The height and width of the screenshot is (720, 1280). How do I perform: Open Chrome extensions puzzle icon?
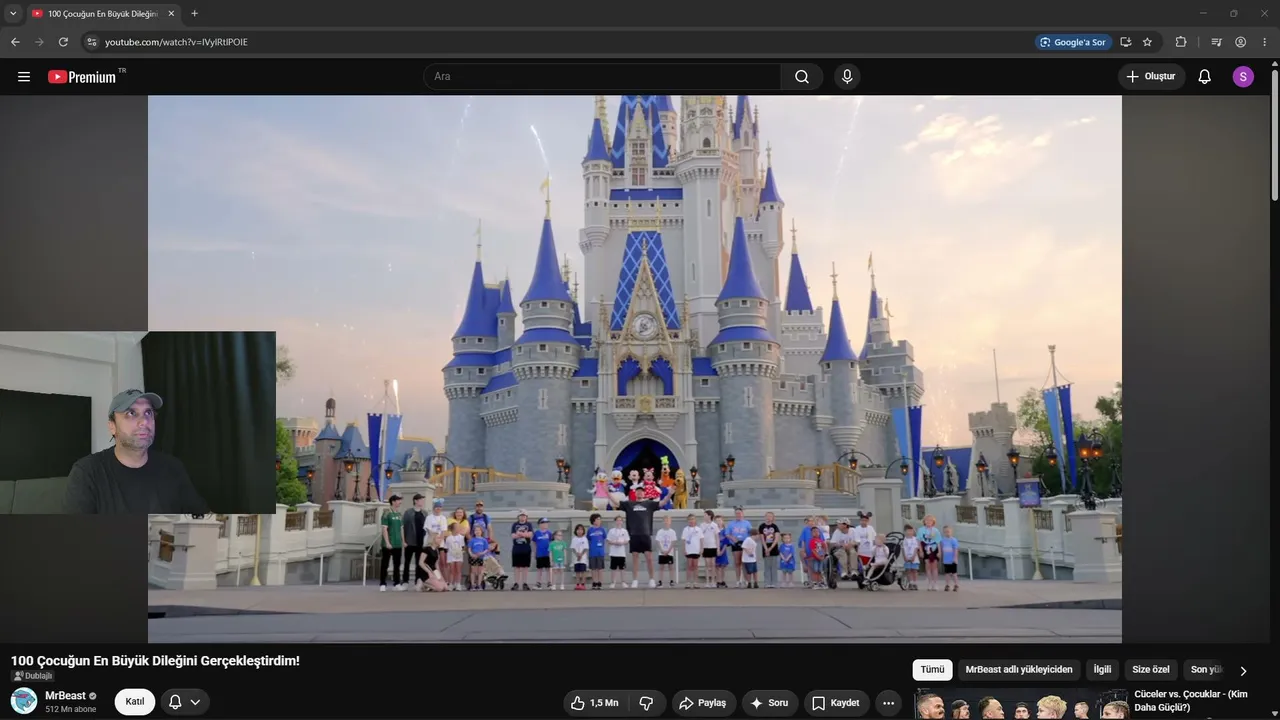pos(1181,42)
